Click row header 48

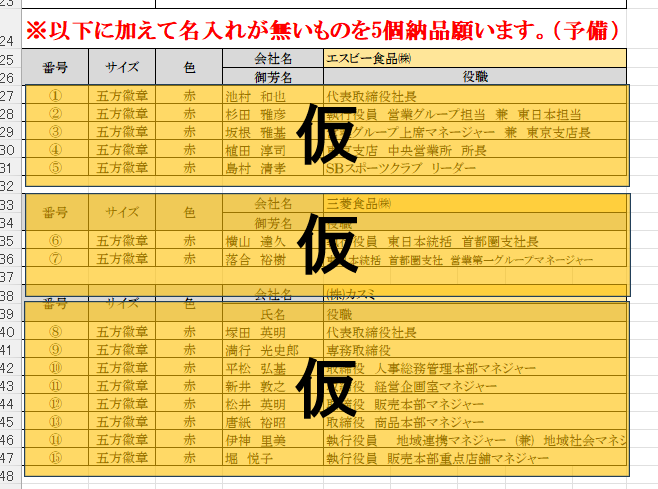point(10,476)
